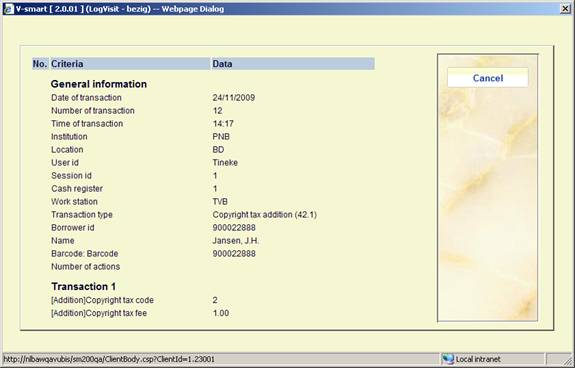Screen dimensions: 575x368
Task: Click the 'Date of transaction' label
Action: 86,98
